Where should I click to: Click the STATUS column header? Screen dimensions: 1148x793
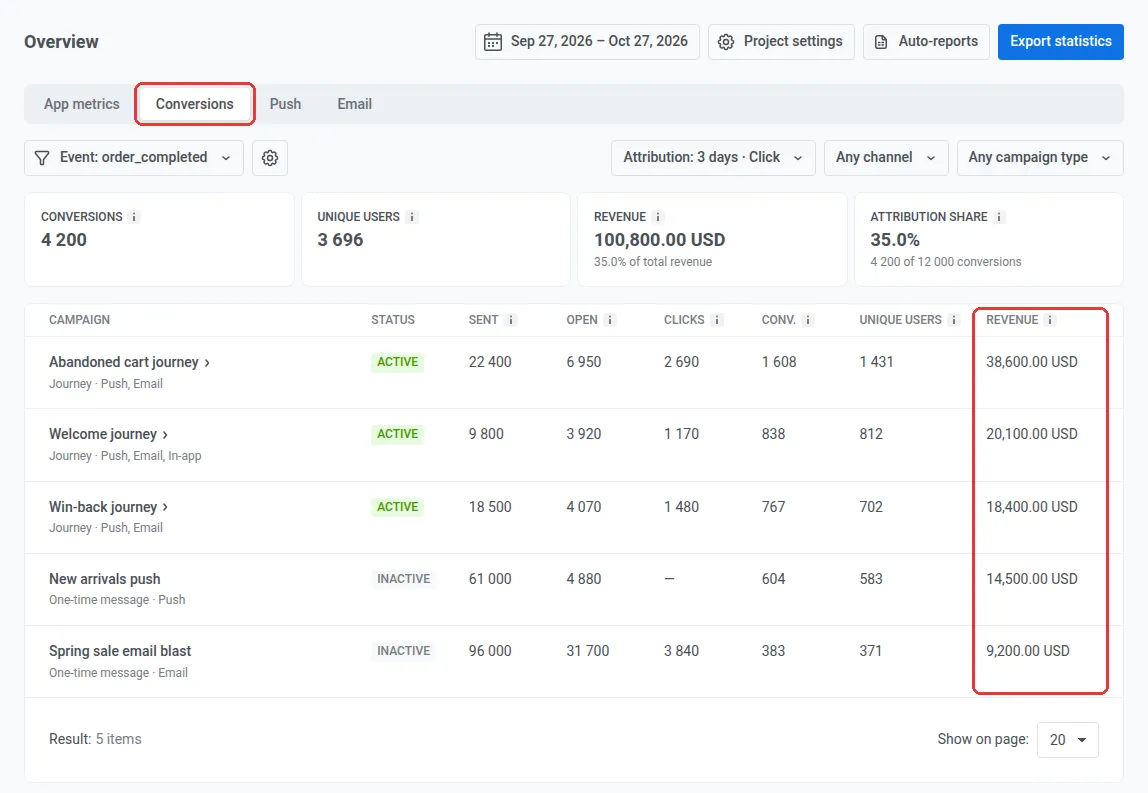click(x=392, y=320)
